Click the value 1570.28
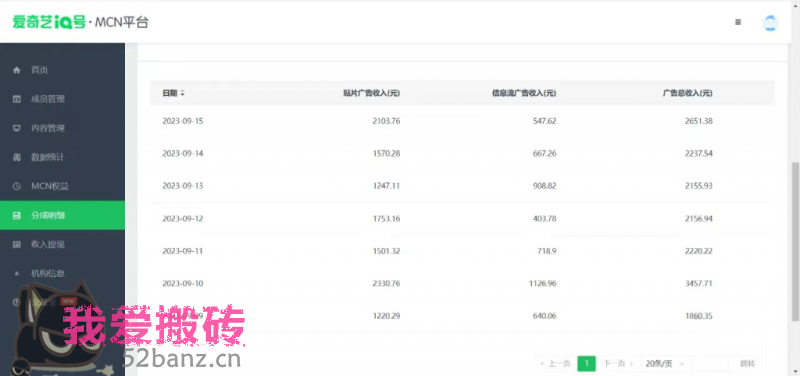The image size is (800, 376). click(386, 154)
